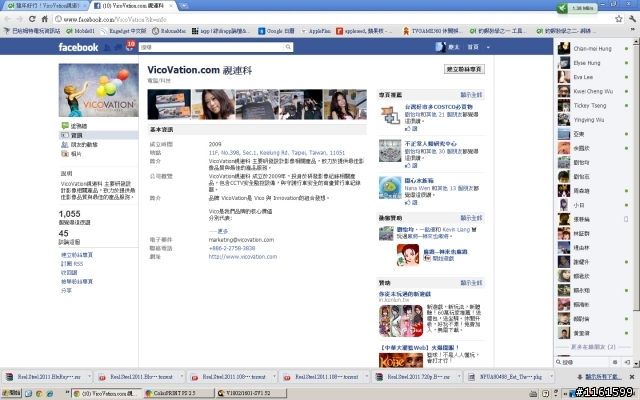Click inside Facebook search field

point(211,47)
